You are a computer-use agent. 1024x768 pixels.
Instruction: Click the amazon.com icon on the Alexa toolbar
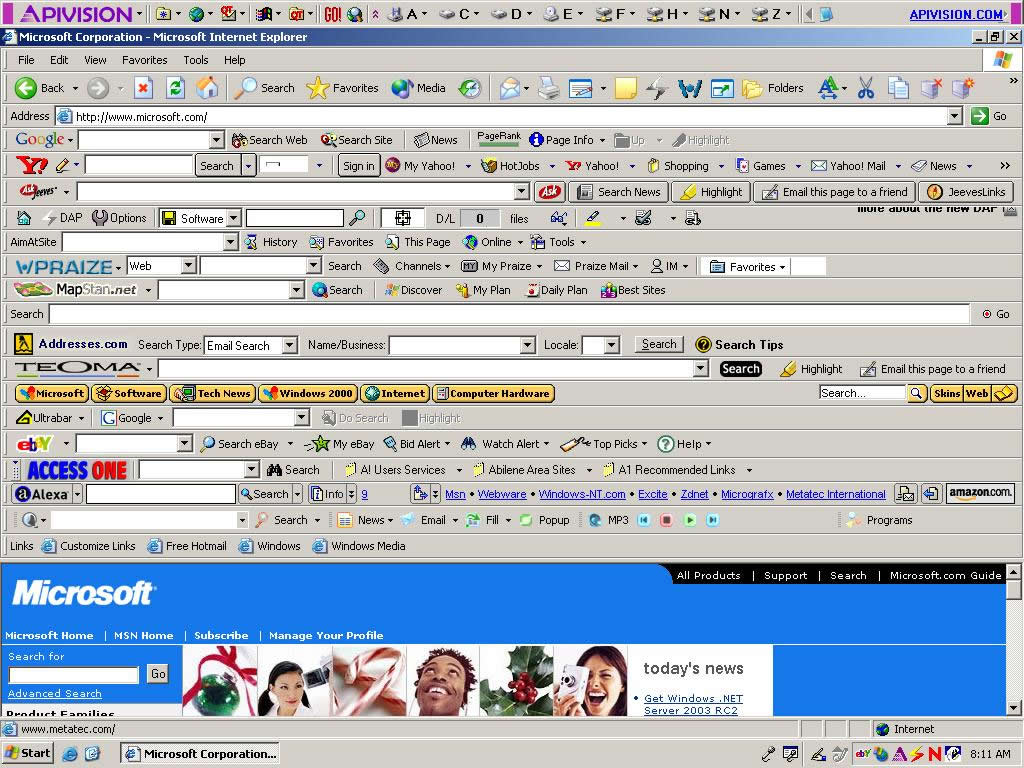(x=979, y=493)
